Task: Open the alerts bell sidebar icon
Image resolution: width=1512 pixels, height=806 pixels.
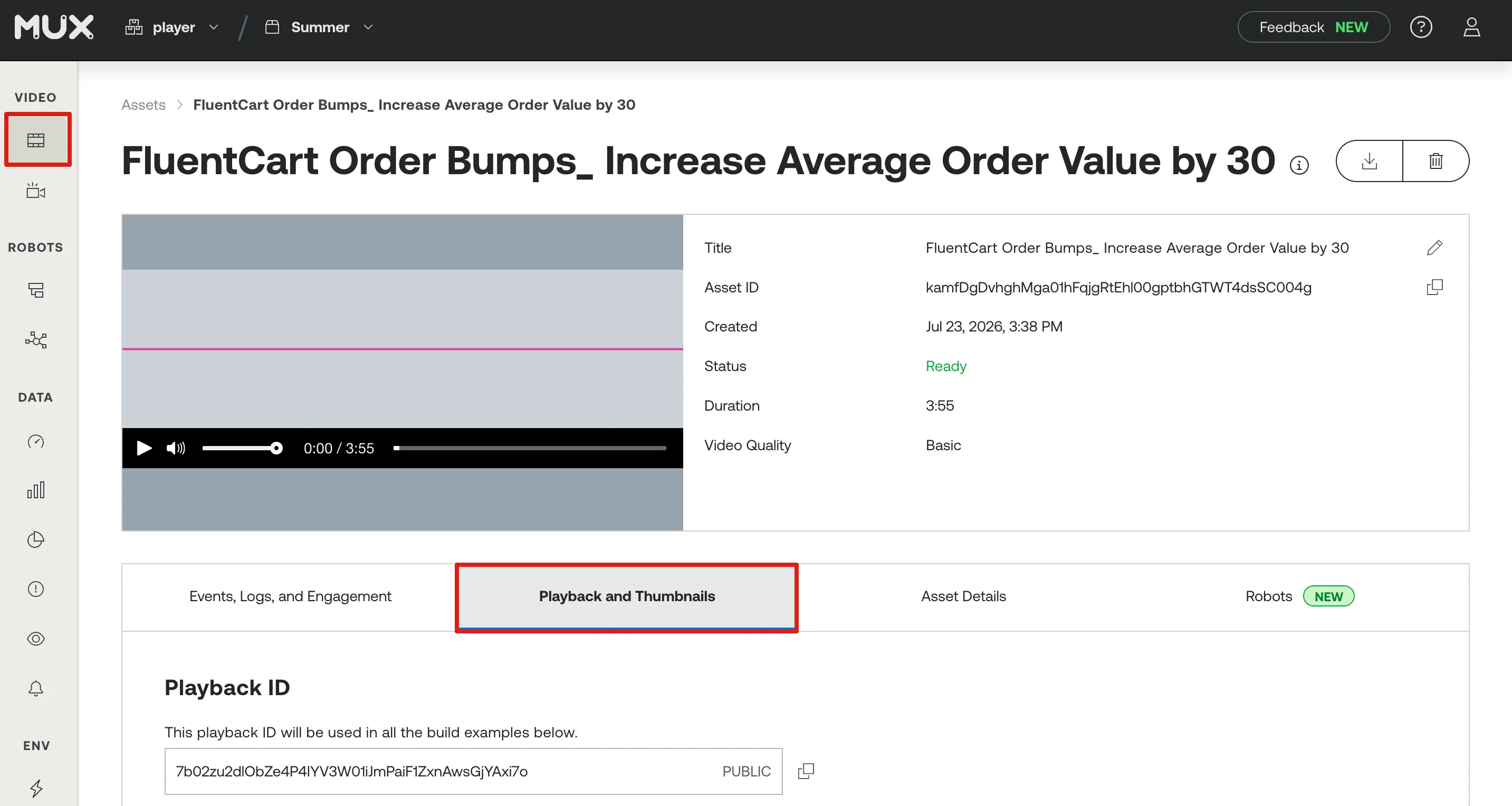Action: click(36, 688)
